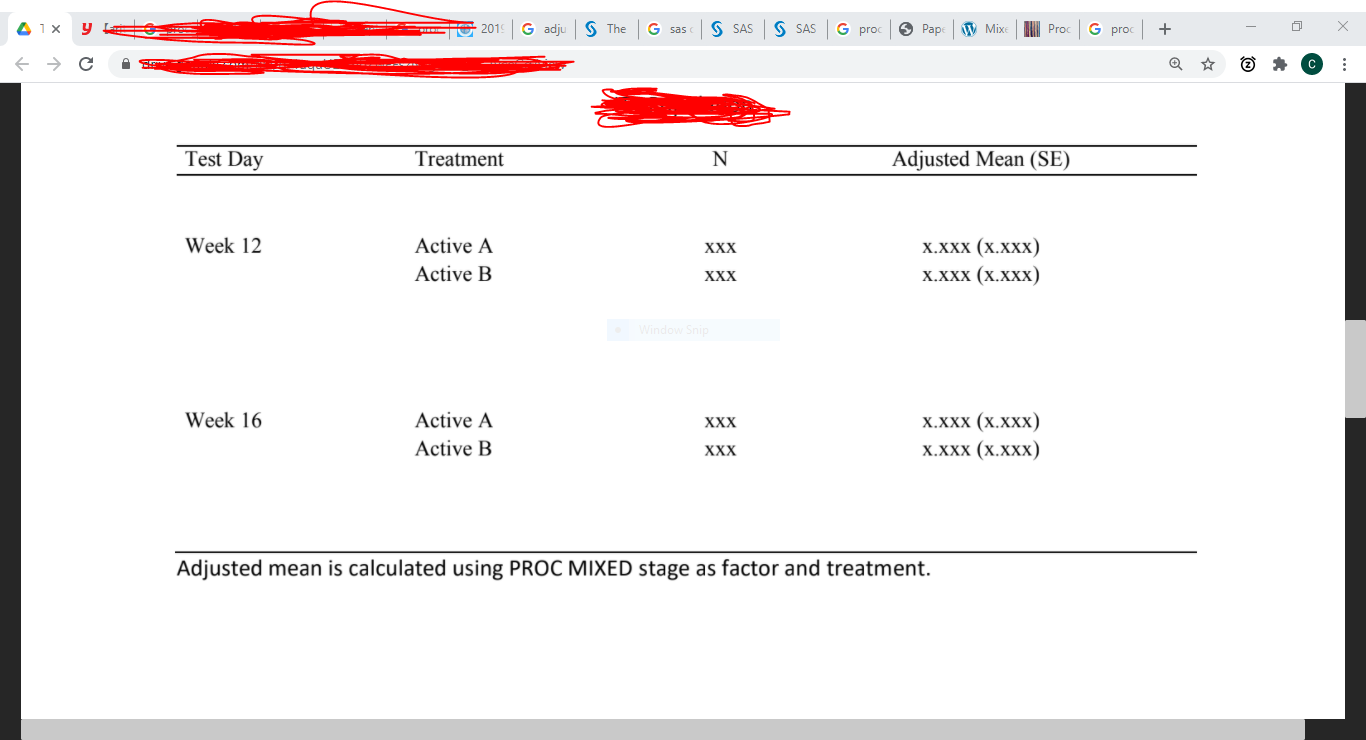Open the Papers tab with globe icon
1366x740 pixels.
click(x=922, y=28)
